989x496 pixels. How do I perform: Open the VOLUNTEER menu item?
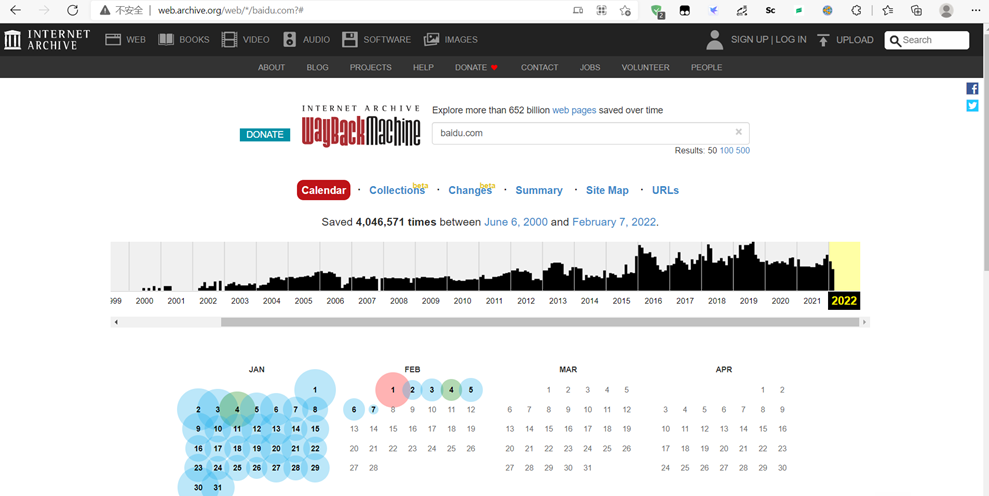point(645,67)
